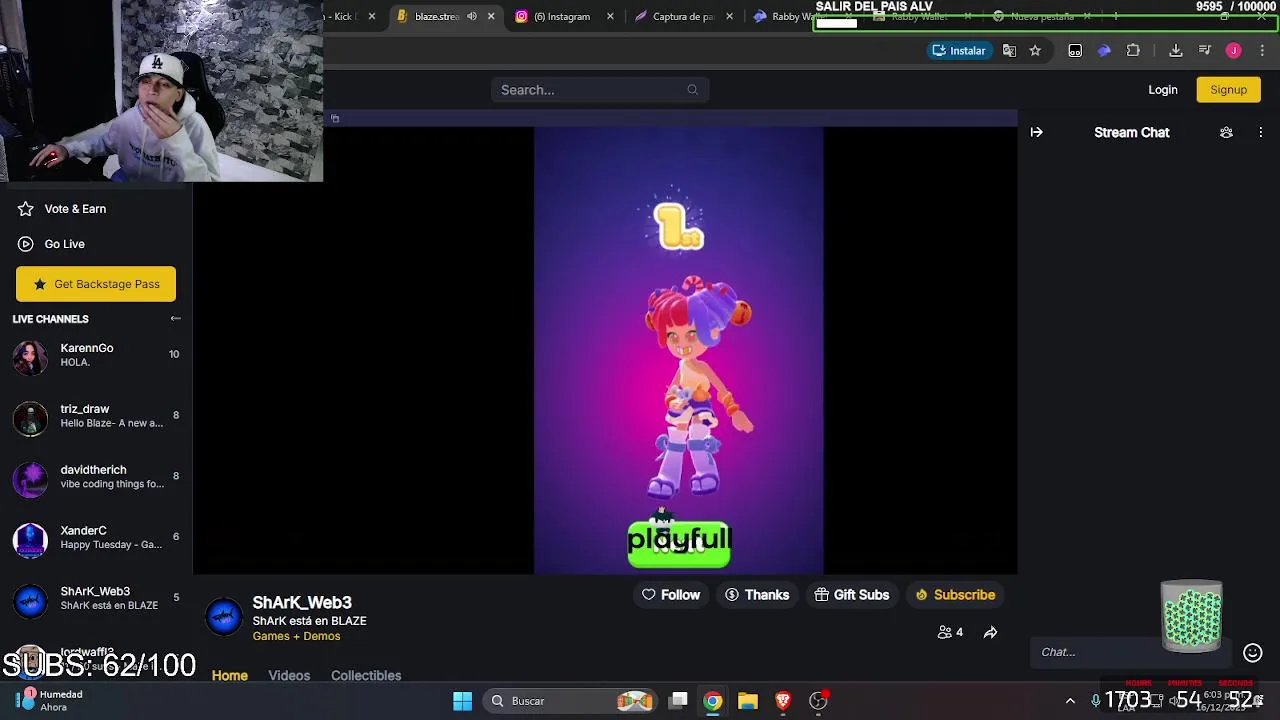Open the Chrome three-dot menu
This screenshot has height=720, width=1280.
[1262, 50]
